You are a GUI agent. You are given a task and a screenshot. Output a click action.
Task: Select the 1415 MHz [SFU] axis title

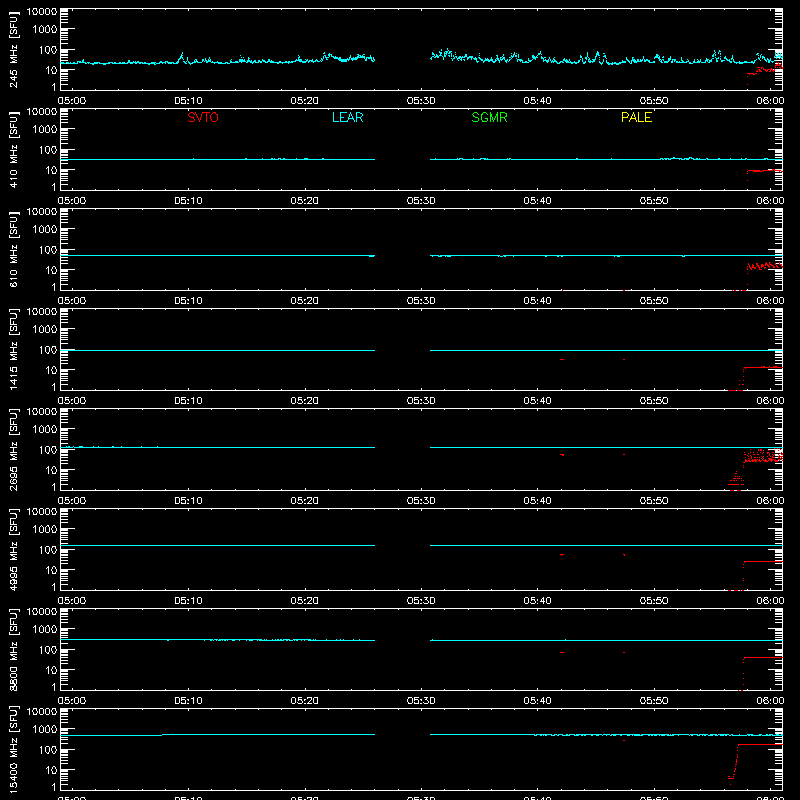click(x=14, y=350)
